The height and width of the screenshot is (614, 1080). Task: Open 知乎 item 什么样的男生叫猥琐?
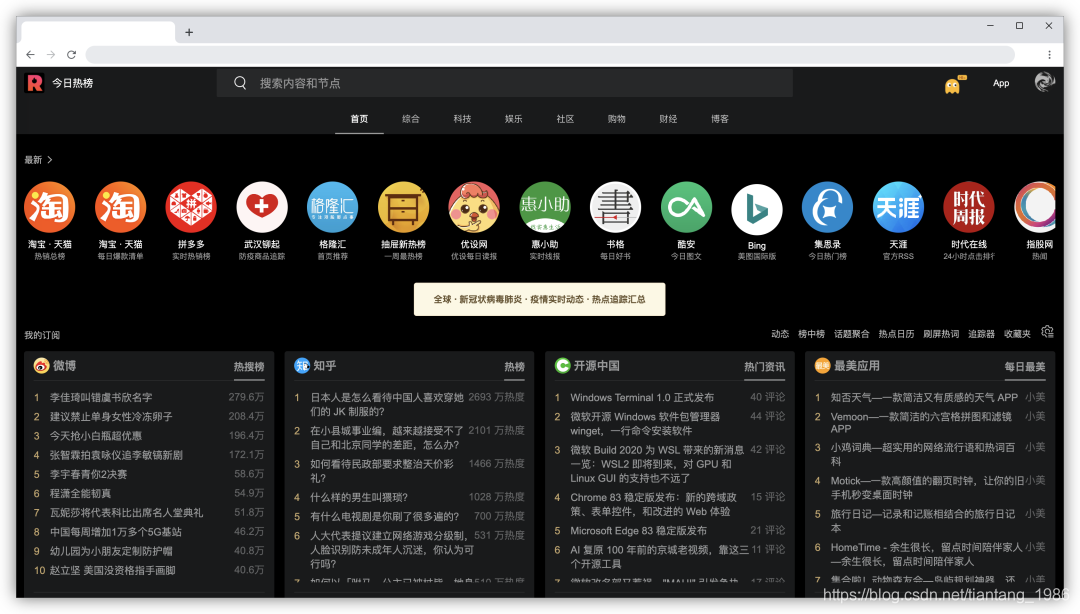(x=359, y=498)
